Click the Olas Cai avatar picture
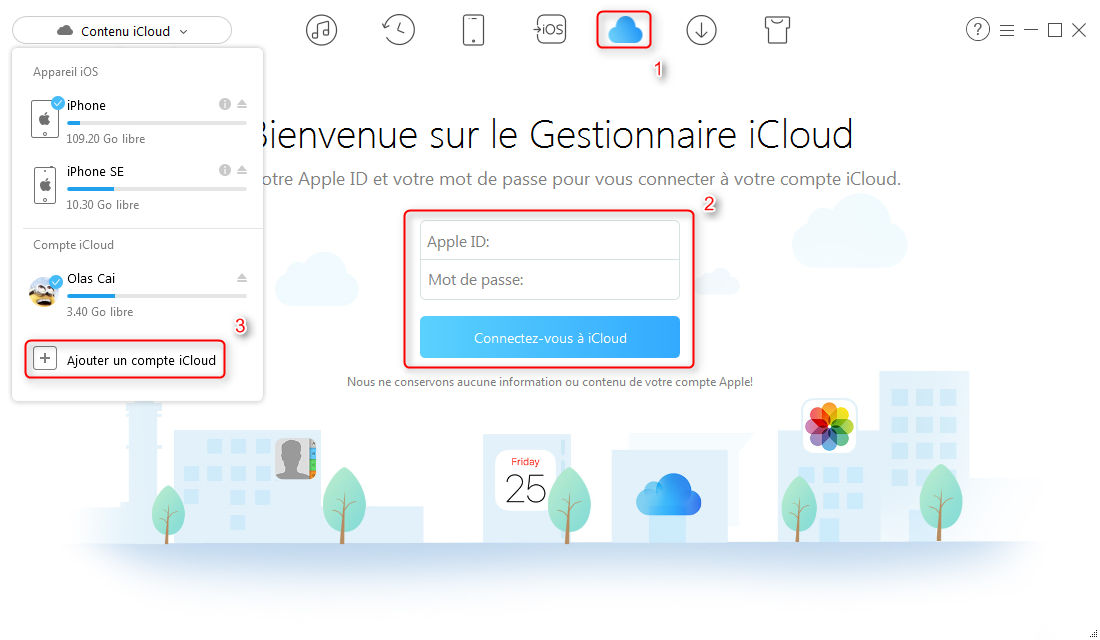The width and height of the screenshot is (1100, 640). [x=43, y=291]
